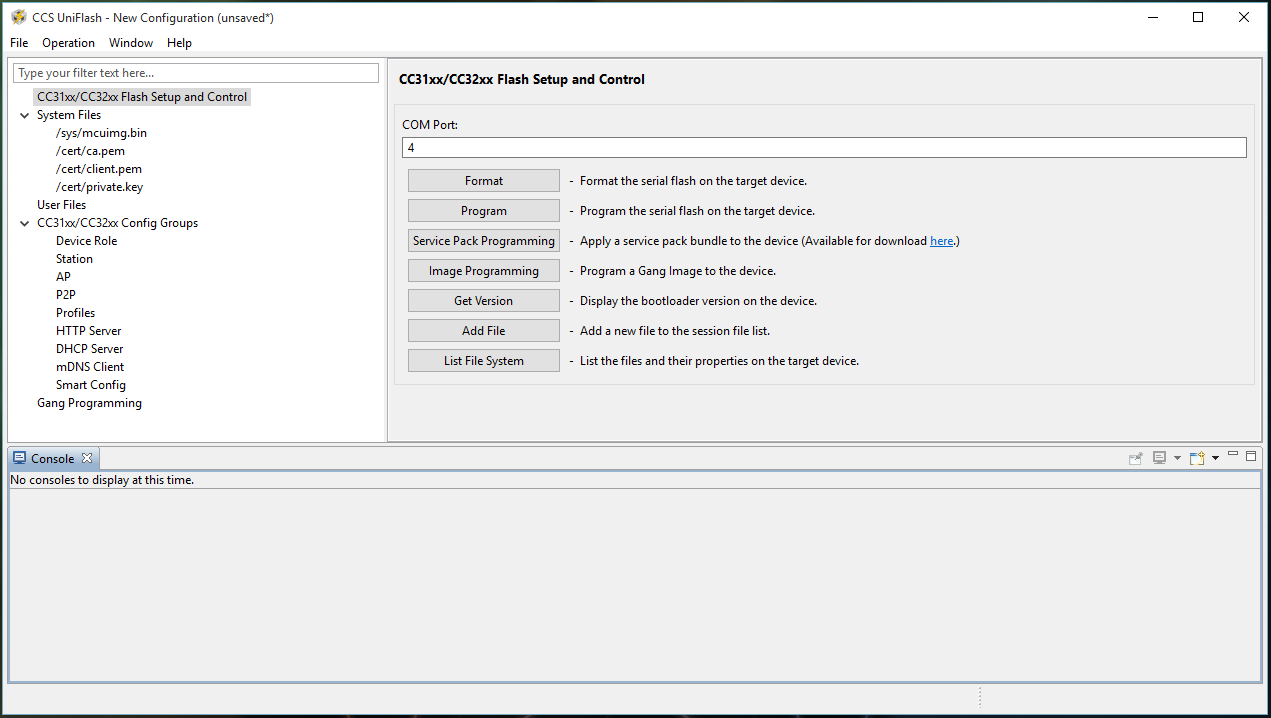1271x718 pixels.
Task: Maximize the Console panel
Action: click(x=1250, y=457)
